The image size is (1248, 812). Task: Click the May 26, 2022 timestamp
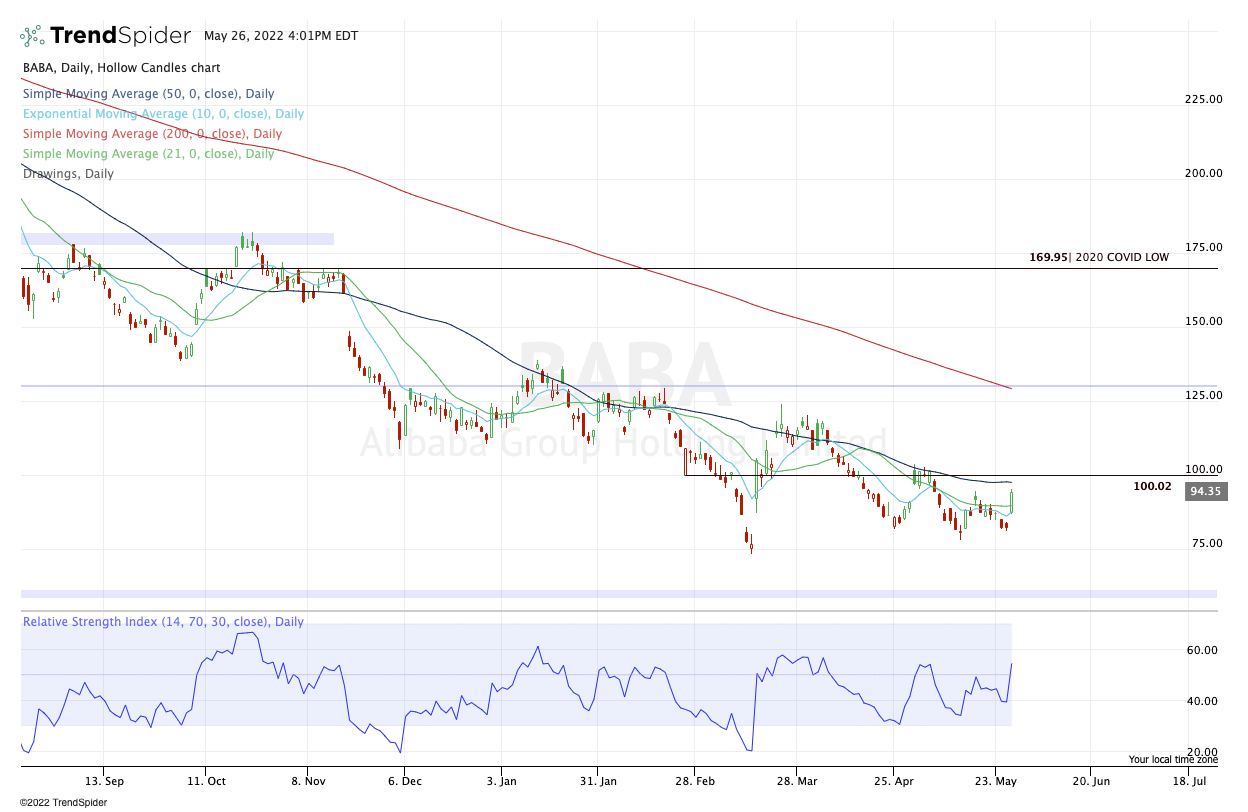pos(274,36)
